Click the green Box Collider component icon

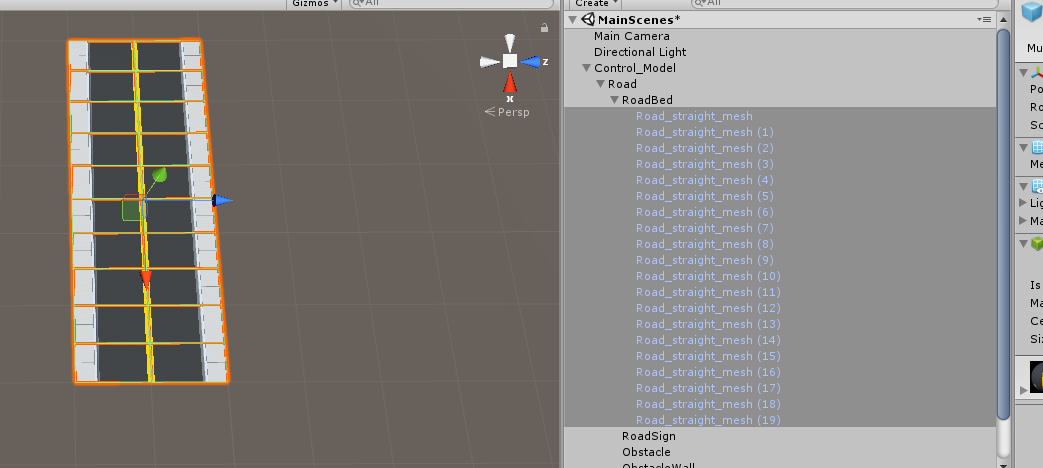coord(1036,244)
